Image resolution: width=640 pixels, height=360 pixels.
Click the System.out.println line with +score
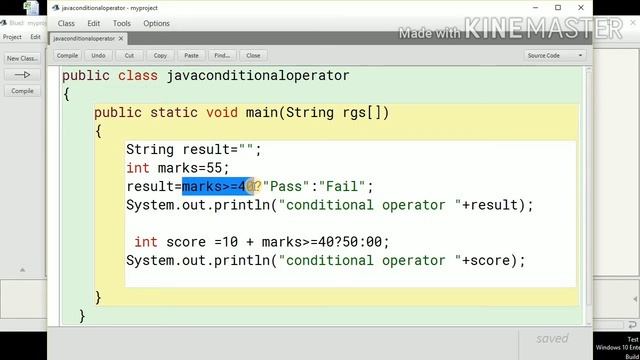pyautogui.click(x=326, y=260)
